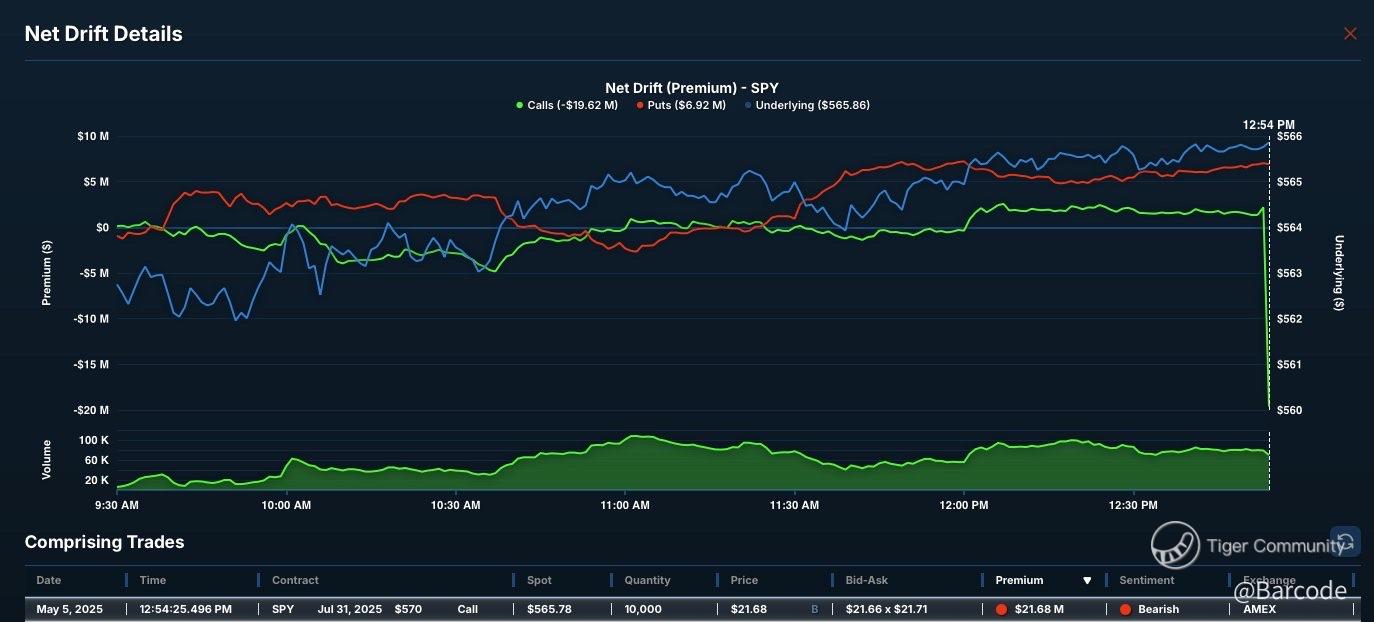
Task: Click the 12:54 PM chart time marker
Action: click(x=1268, y=125)
